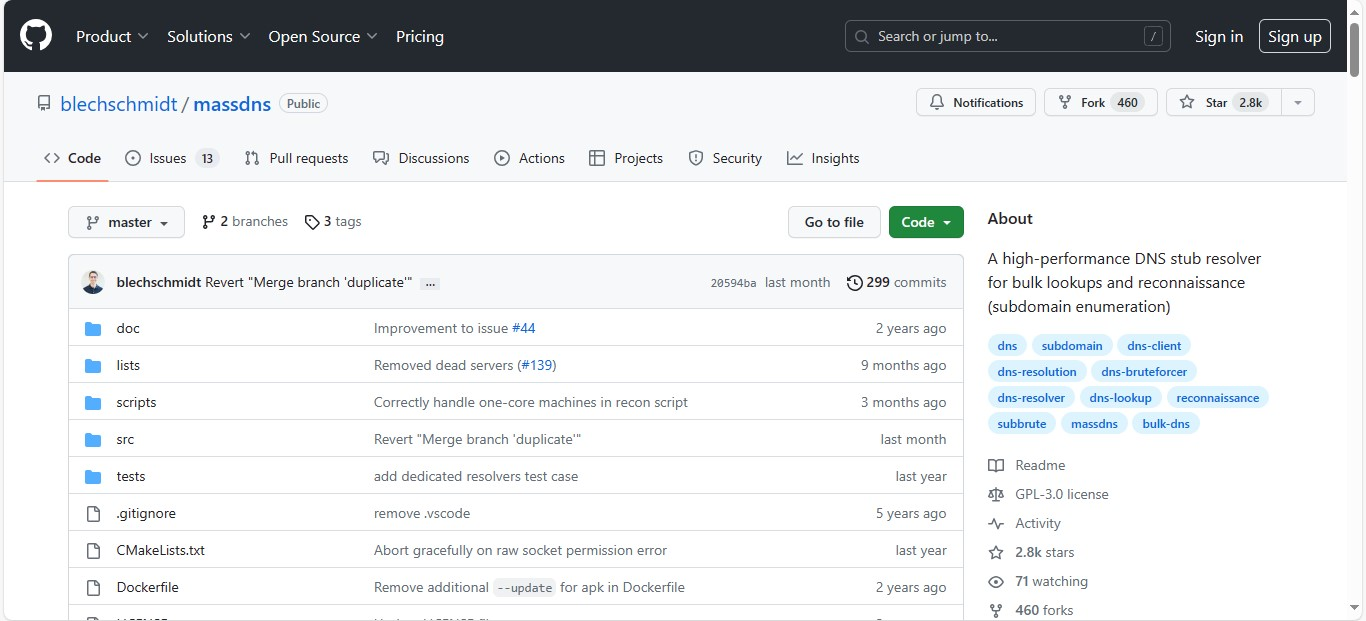Click the search magnifier icon
Viewport: 1366px width, 621px height.
pyautogui.click(x=863, y=36)
